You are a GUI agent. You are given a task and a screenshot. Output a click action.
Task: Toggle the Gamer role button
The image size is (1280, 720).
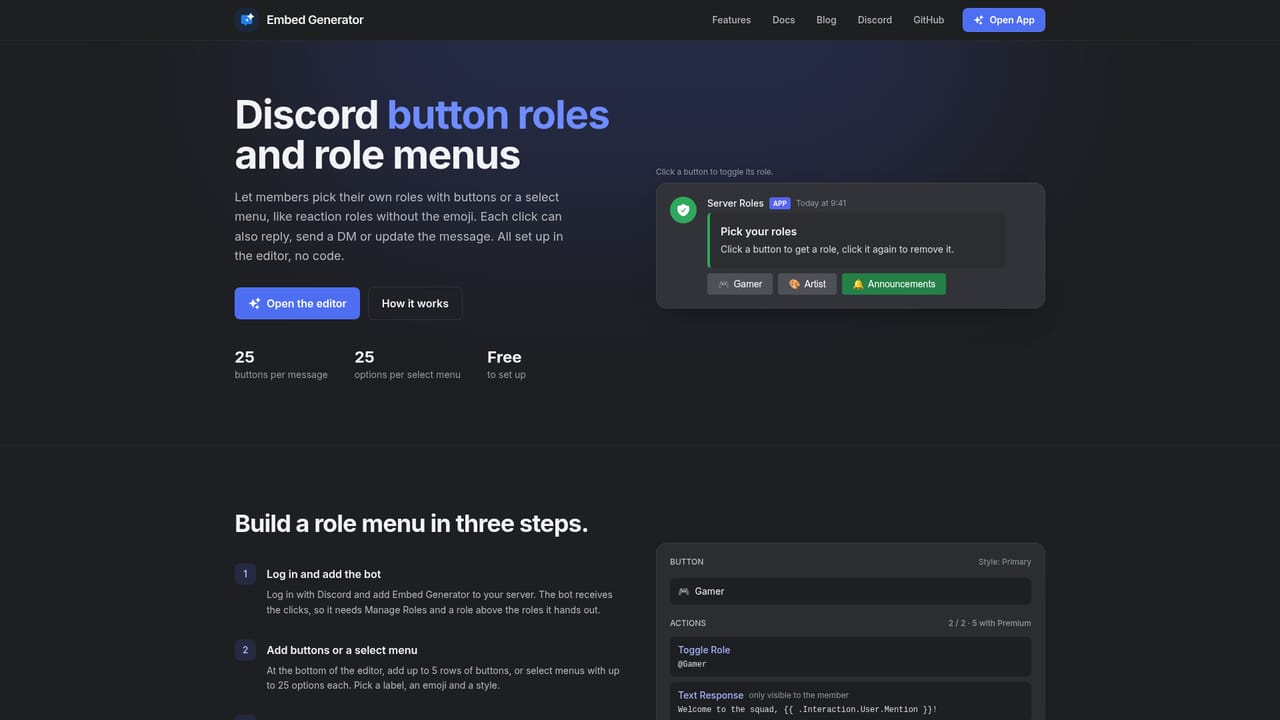[x=740, y=284]
